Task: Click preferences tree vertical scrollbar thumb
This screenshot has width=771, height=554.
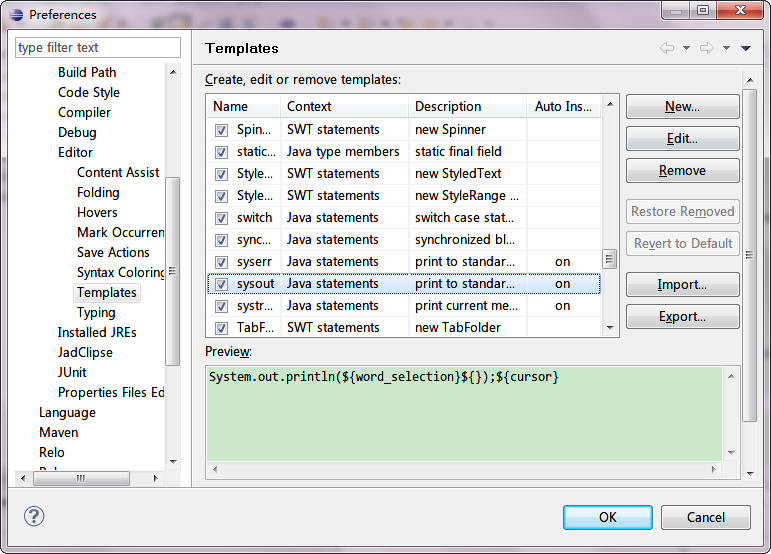Action: coord(173,271)
